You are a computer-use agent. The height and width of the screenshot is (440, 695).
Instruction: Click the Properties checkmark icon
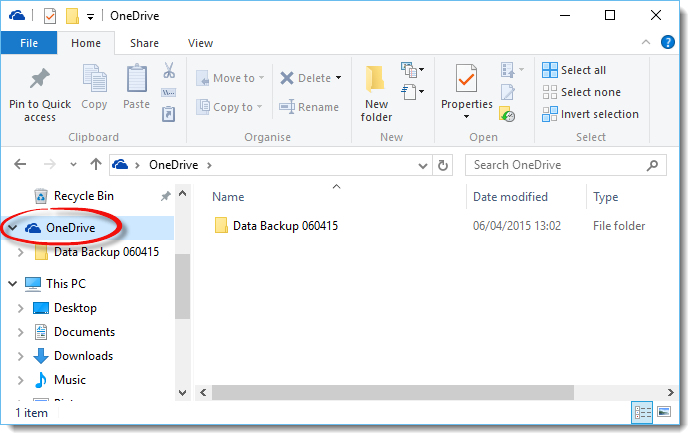pos(466,78)
